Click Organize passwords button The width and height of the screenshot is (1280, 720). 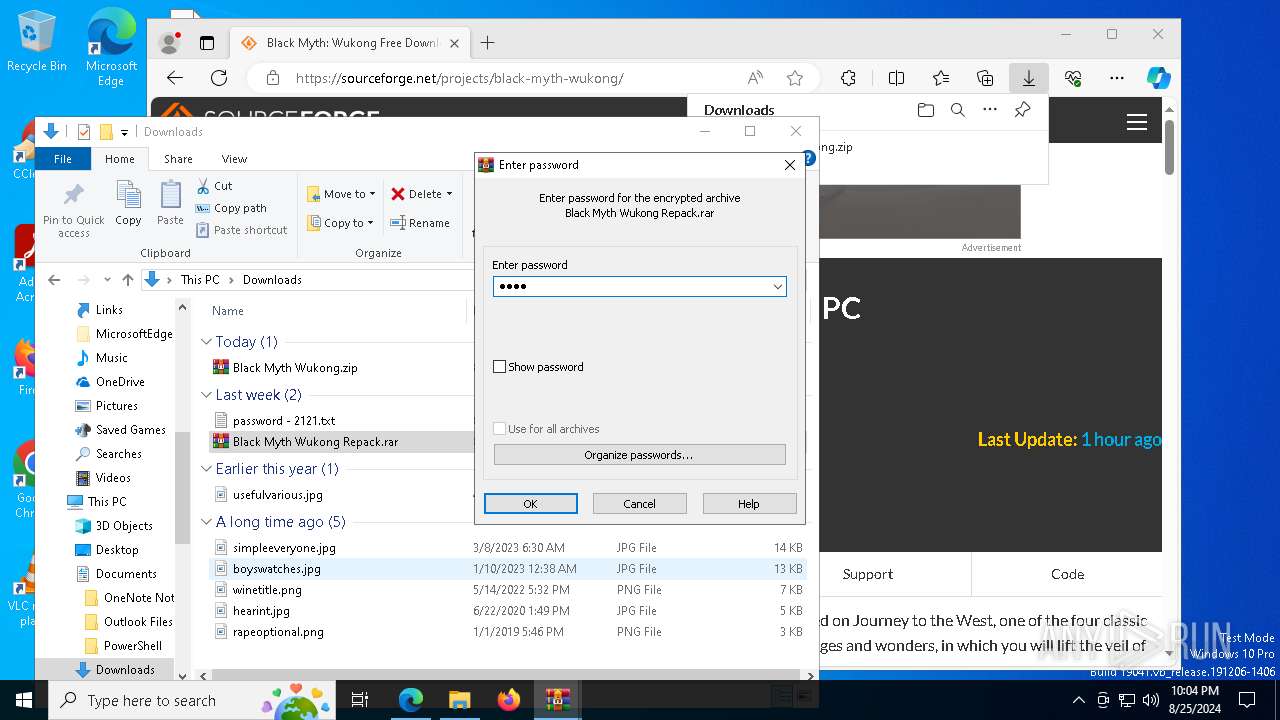pyautogui.click(x=639, y=455)
